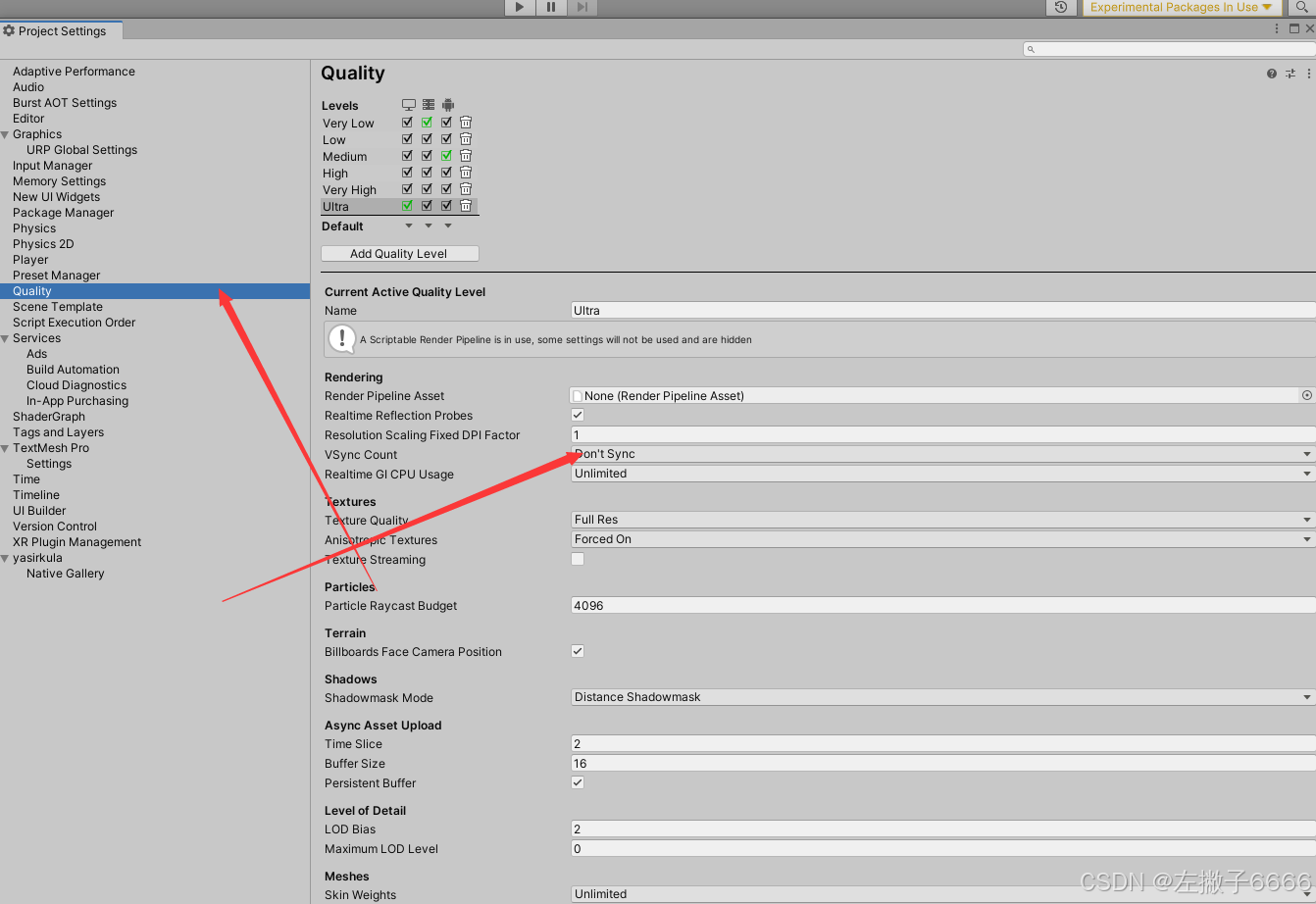Open the Anisotropic Textures dropdown

[x=941, y=538]
